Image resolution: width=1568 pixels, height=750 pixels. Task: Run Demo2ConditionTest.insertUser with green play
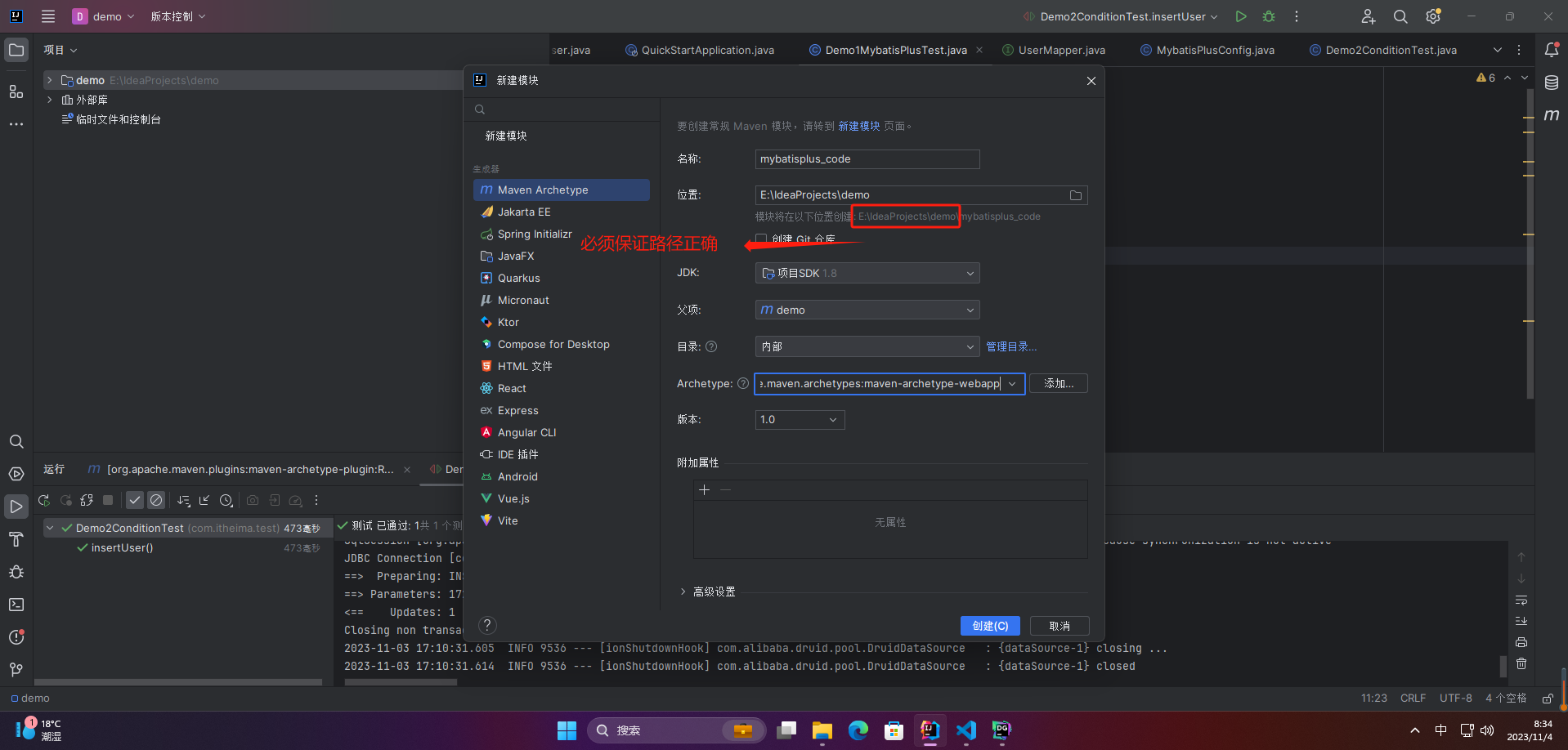pos(1241,16)
